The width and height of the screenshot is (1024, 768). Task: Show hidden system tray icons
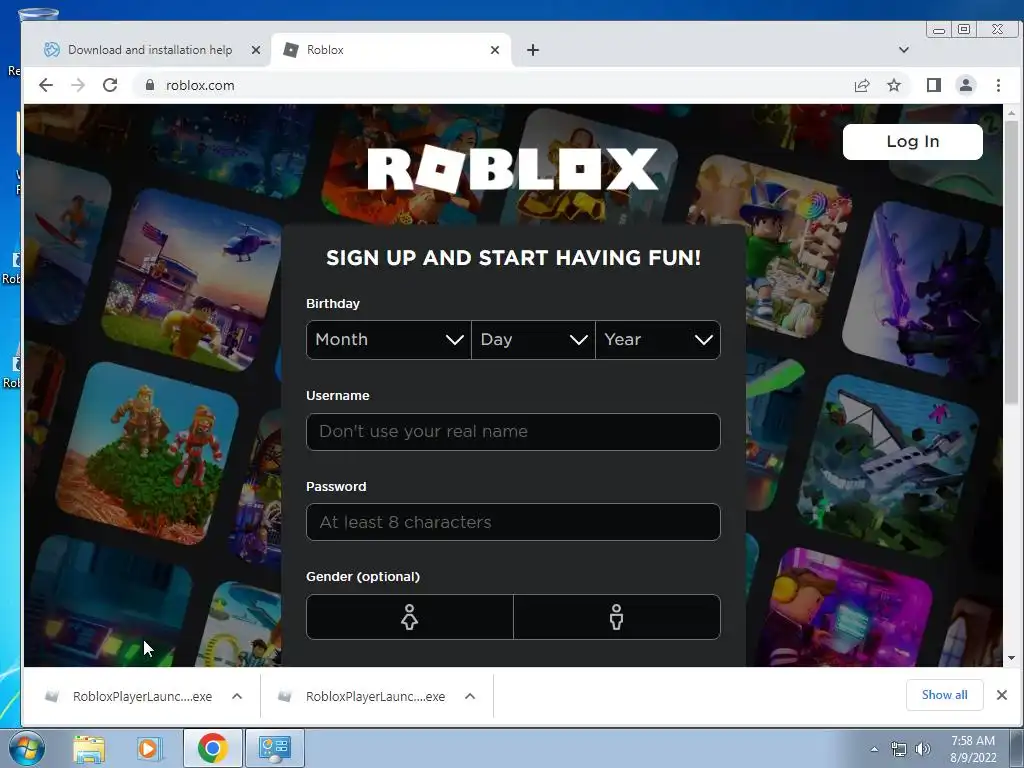[x=874, y=749]
